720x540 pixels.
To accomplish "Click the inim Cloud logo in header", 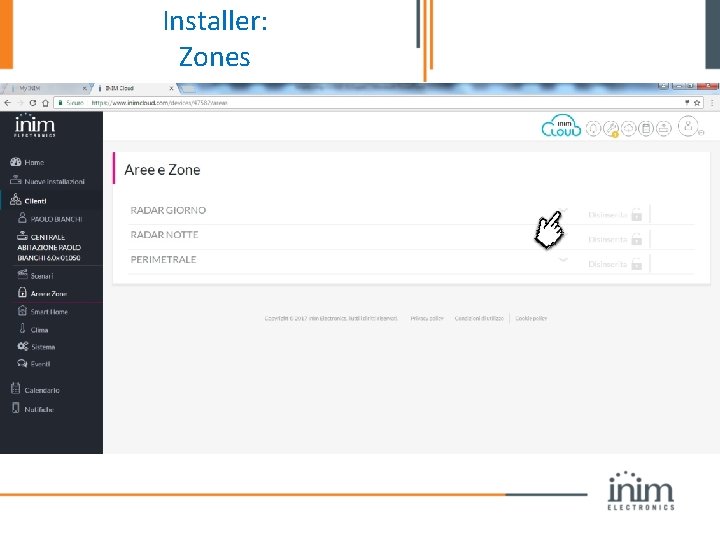I will 561,126.
